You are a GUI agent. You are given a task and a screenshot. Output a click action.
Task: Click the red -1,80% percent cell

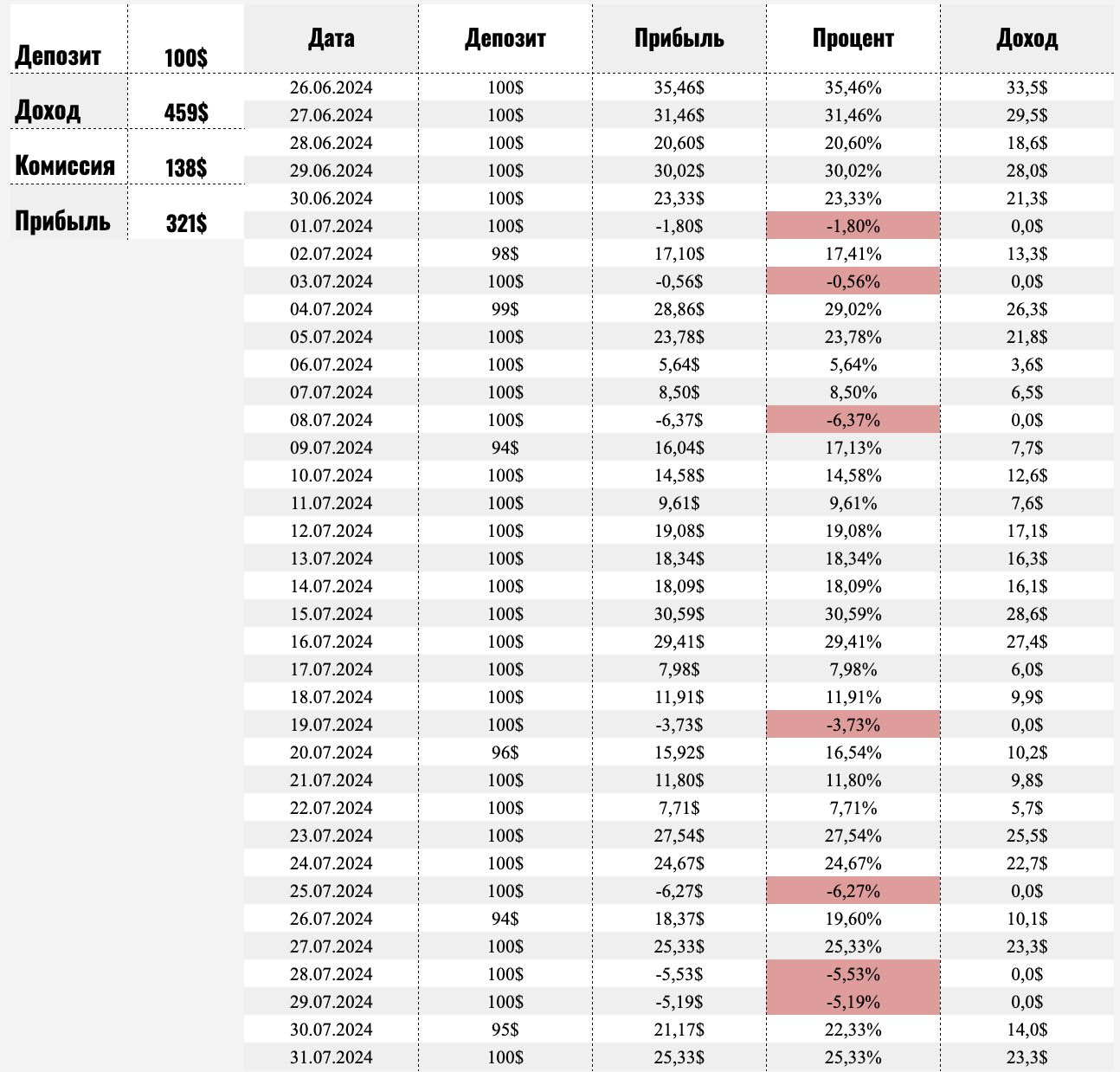[853, 226]
